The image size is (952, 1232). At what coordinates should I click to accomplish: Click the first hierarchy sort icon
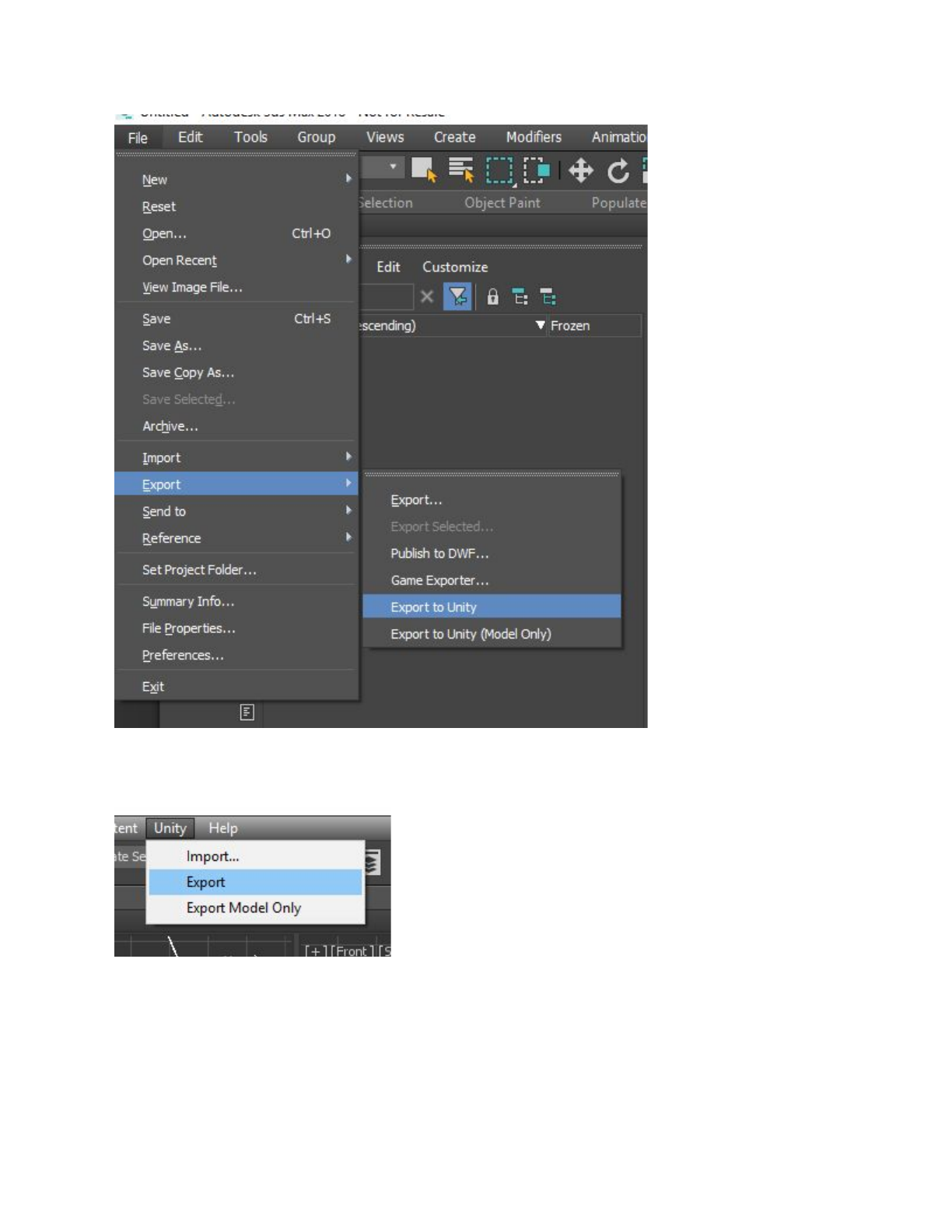click(520, 296)
